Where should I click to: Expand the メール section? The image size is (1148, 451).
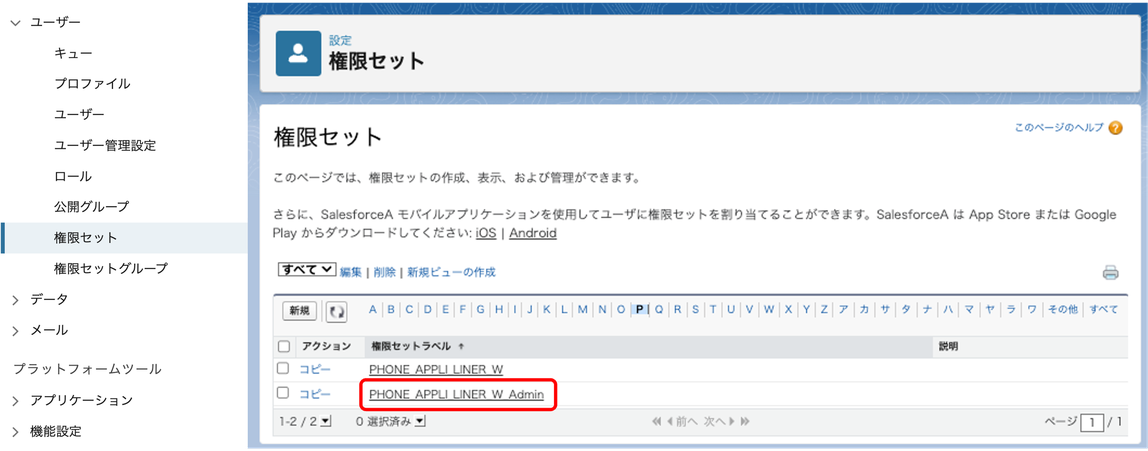click(x=16, y=330)
